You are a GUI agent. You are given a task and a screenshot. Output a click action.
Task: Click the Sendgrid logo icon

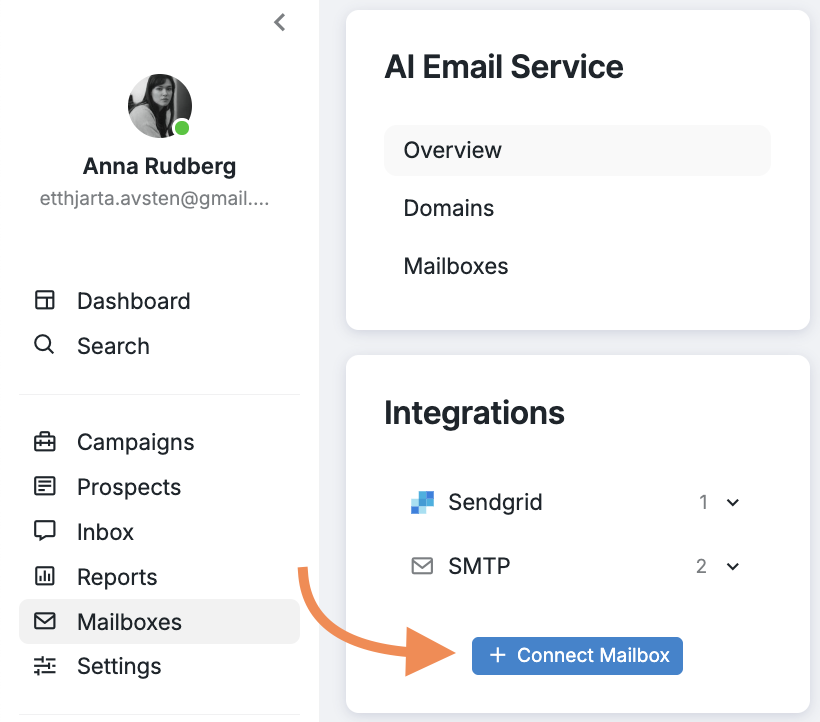pos(422,502)
